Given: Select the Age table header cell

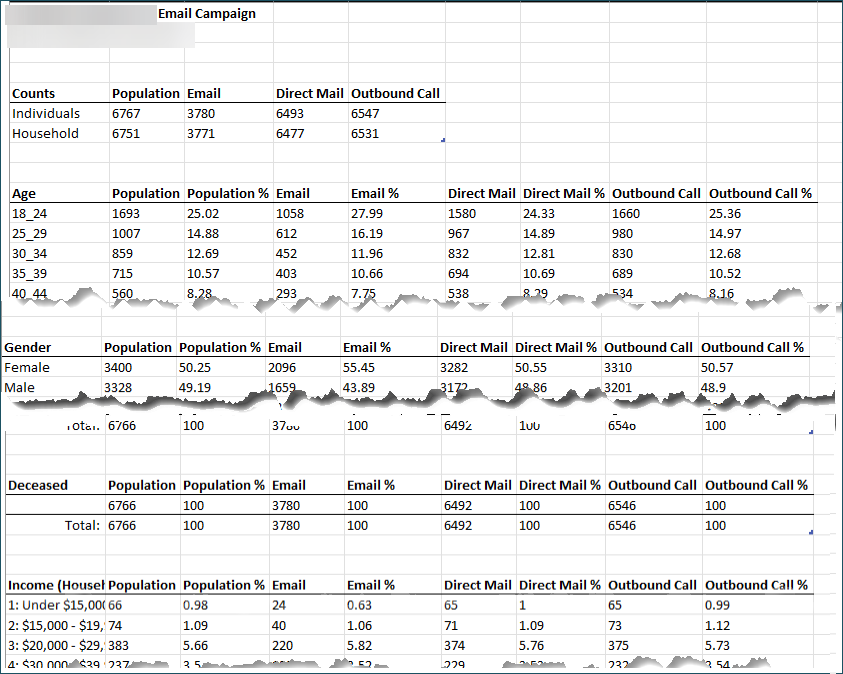Looking at the screenshot, I should coord(24,193).
